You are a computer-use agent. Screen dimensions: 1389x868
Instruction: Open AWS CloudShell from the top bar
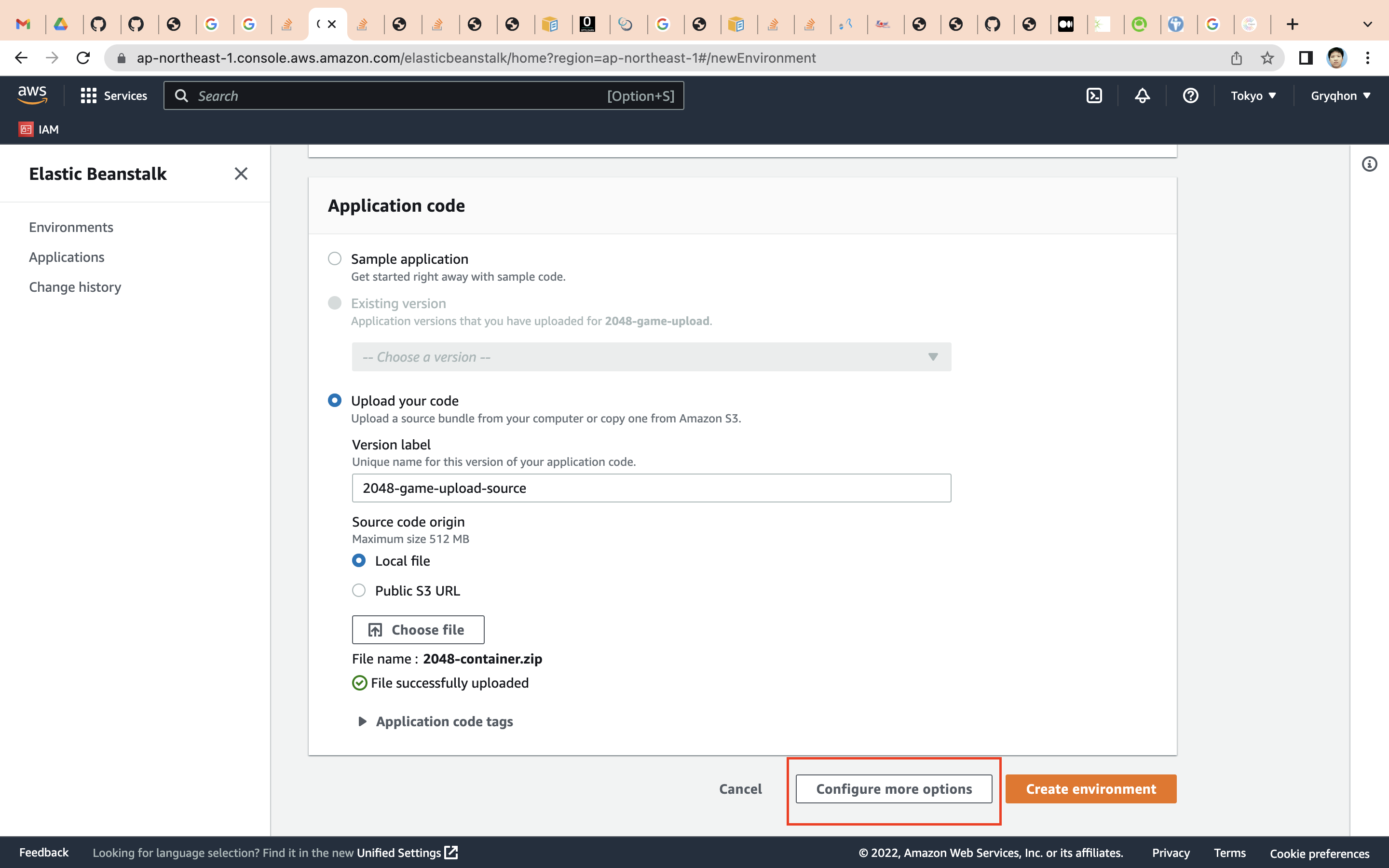(1093, 95)
